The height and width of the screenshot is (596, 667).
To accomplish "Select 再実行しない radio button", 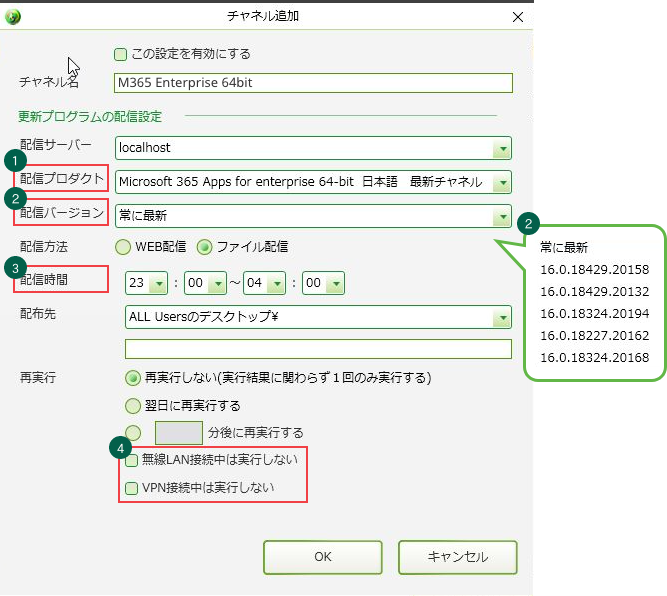I will click(133, 378).
